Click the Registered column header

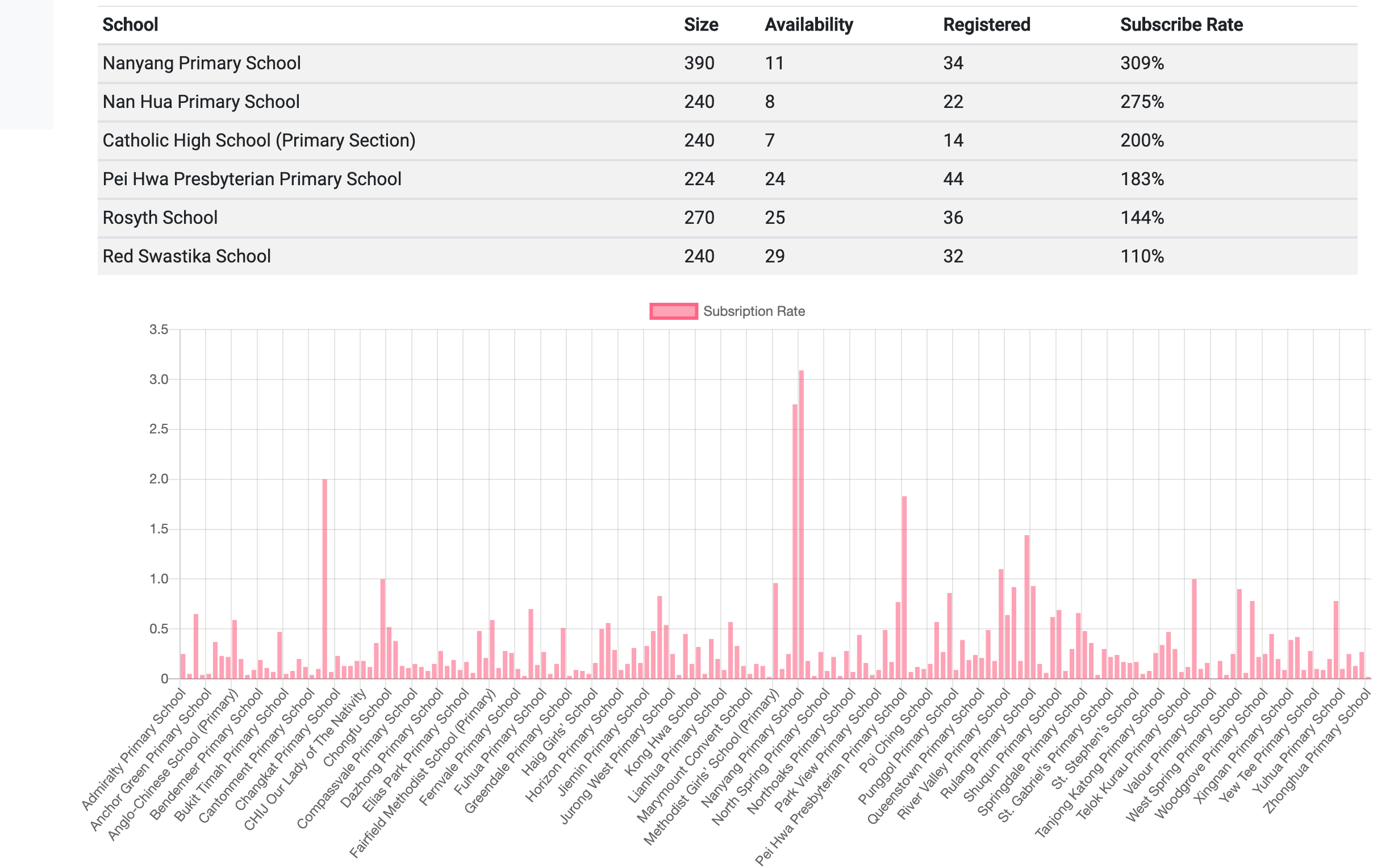(x=986, y=24)
